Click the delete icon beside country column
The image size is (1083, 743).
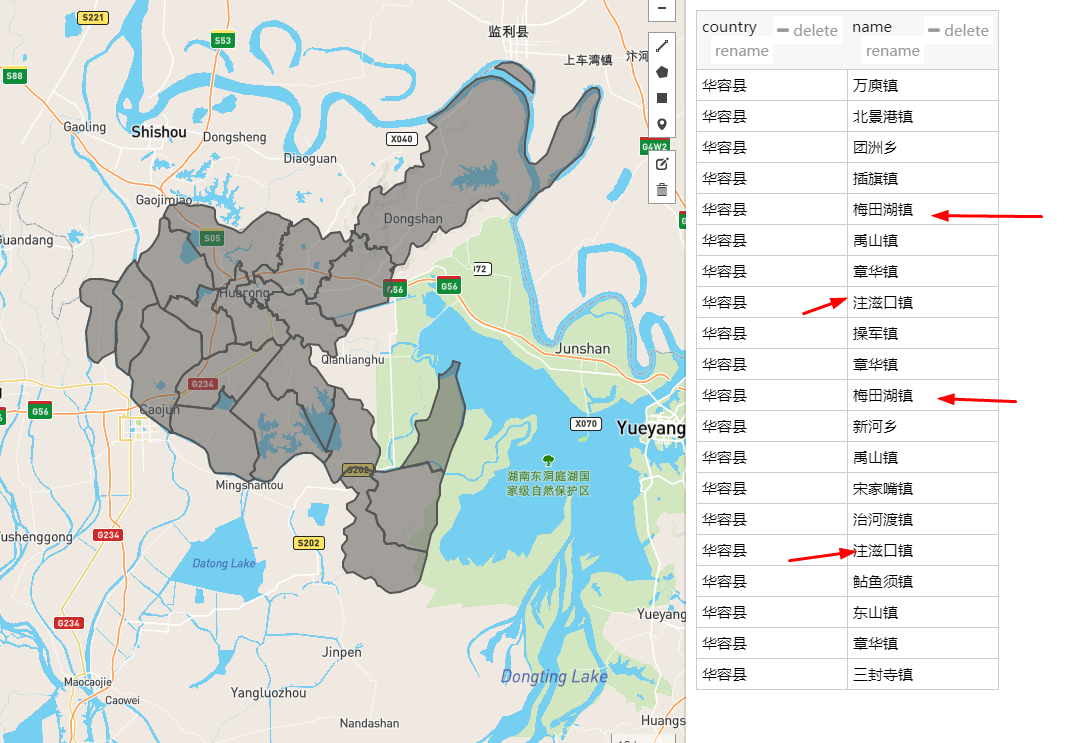tap(807, 30)
